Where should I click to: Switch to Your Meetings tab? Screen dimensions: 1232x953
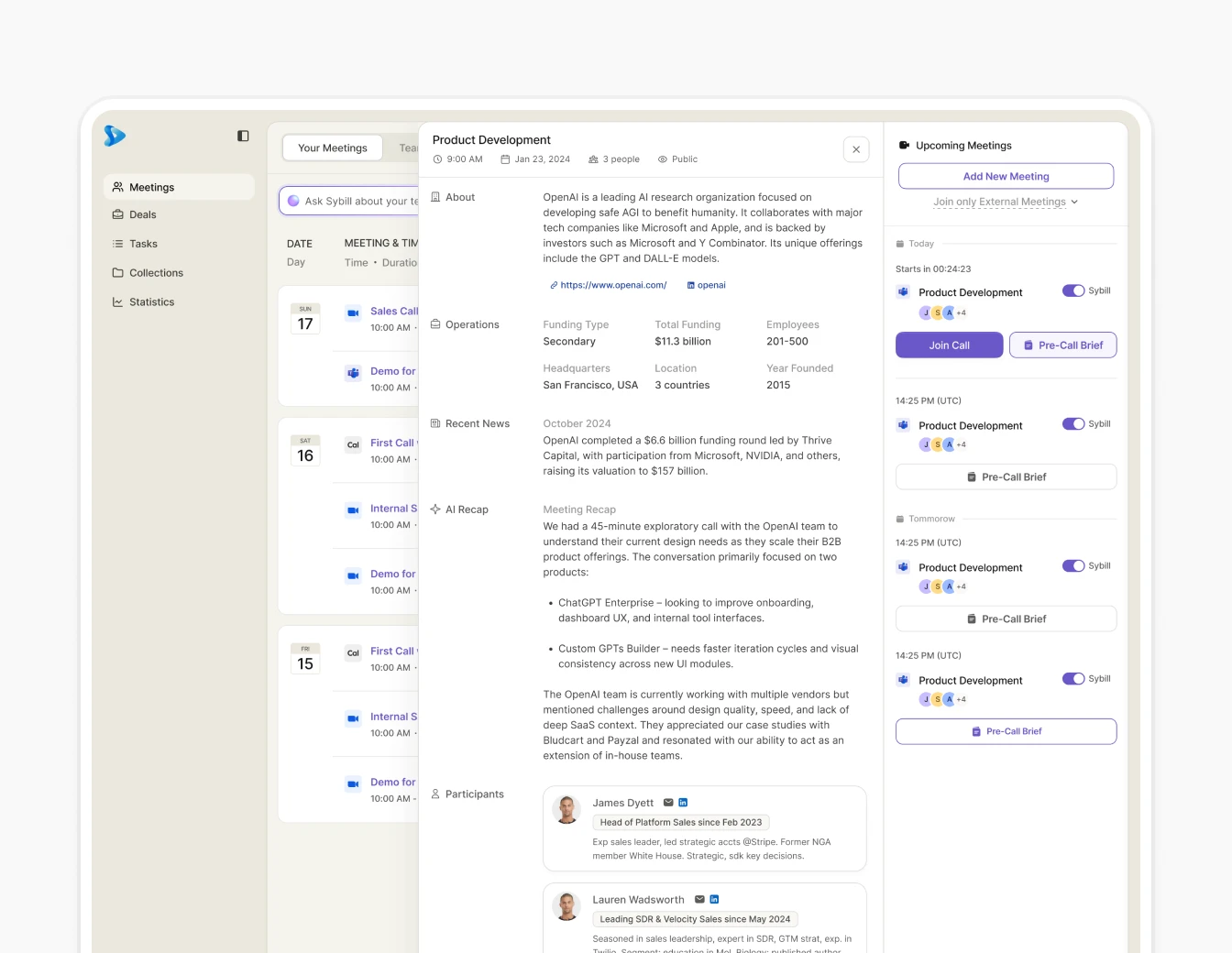(332, 148)
